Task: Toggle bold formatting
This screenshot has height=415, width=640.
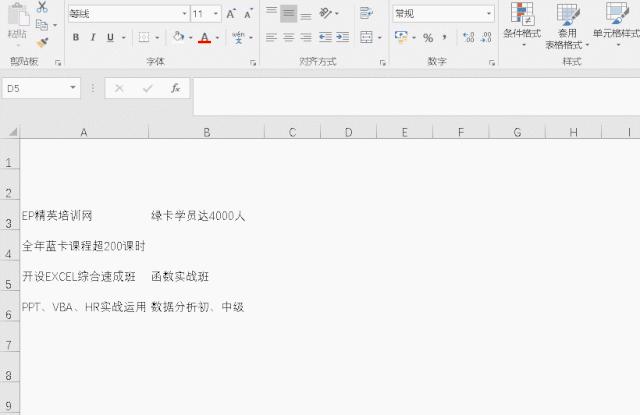Action: [x=76, y=38]
